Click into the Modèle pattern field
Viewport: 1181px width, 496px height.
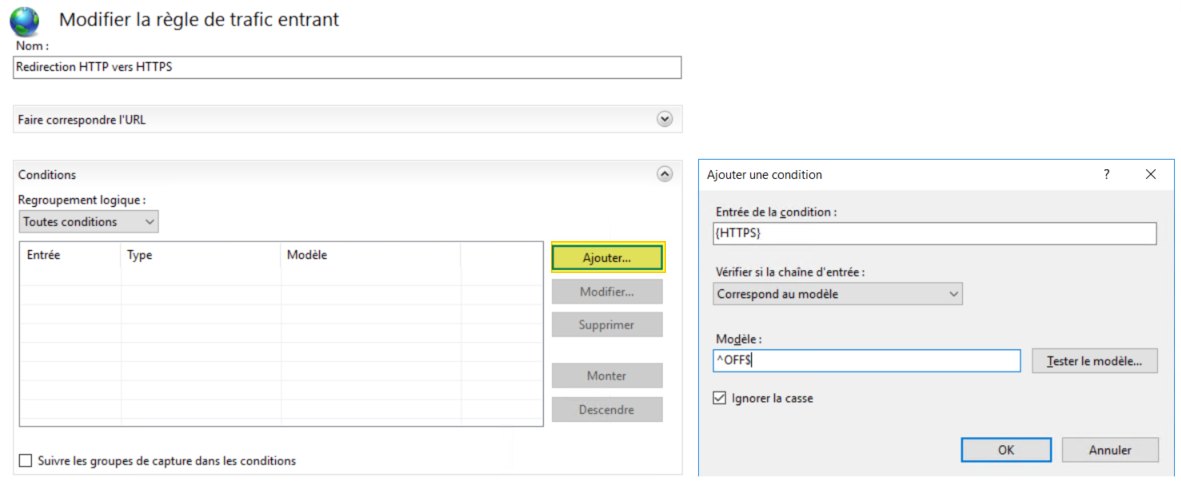[x=867, y=360]
